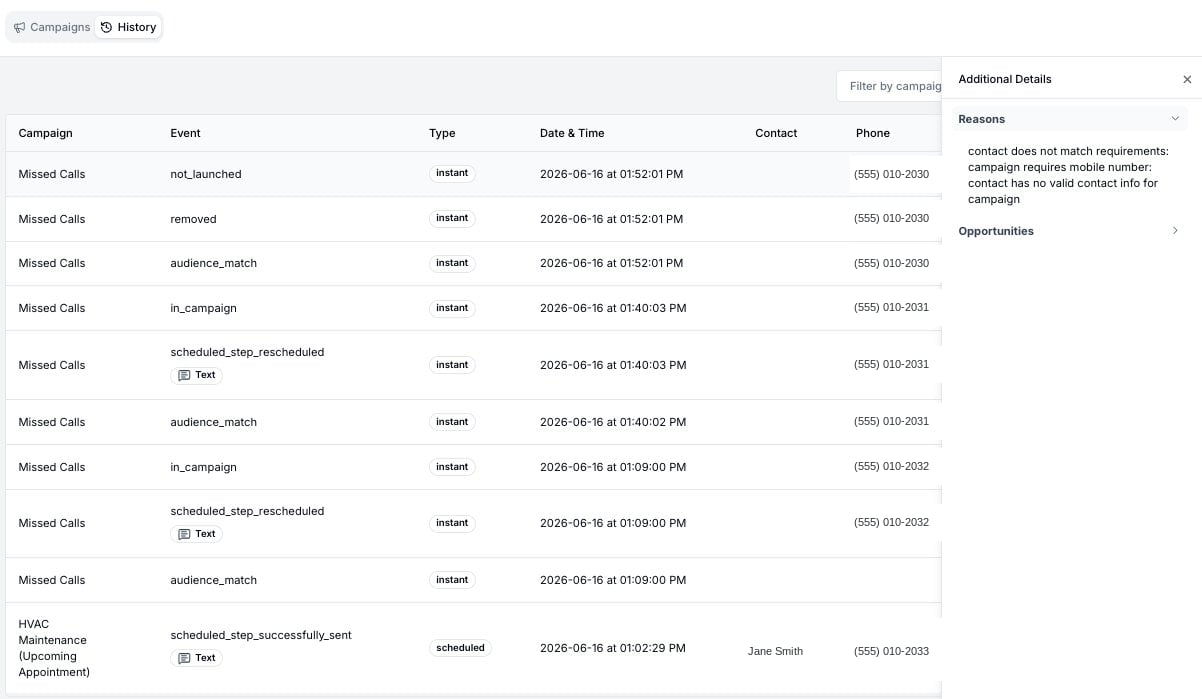Open the Jane Smith contact
The width and height of the screenshot is (1202, 699).
(x=775, y=651)
